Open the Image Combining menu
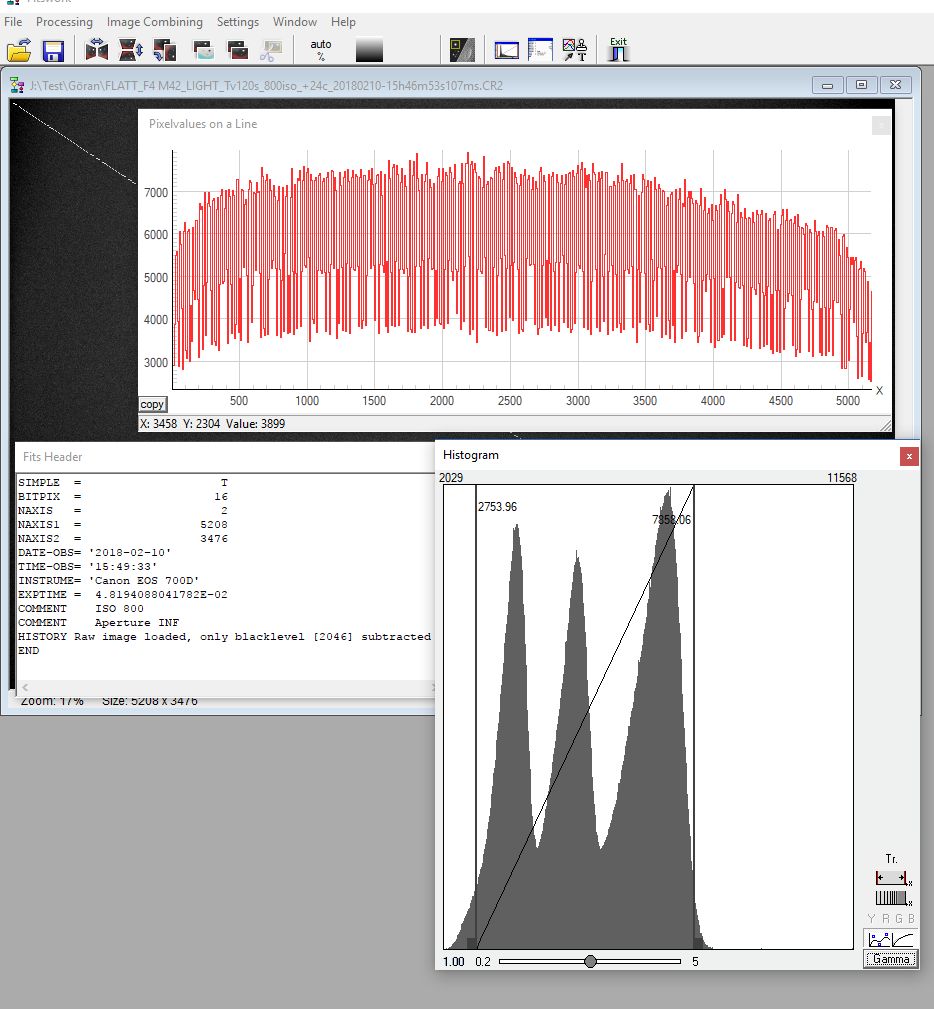The image size is (934, 1009). tap(154, 22)
